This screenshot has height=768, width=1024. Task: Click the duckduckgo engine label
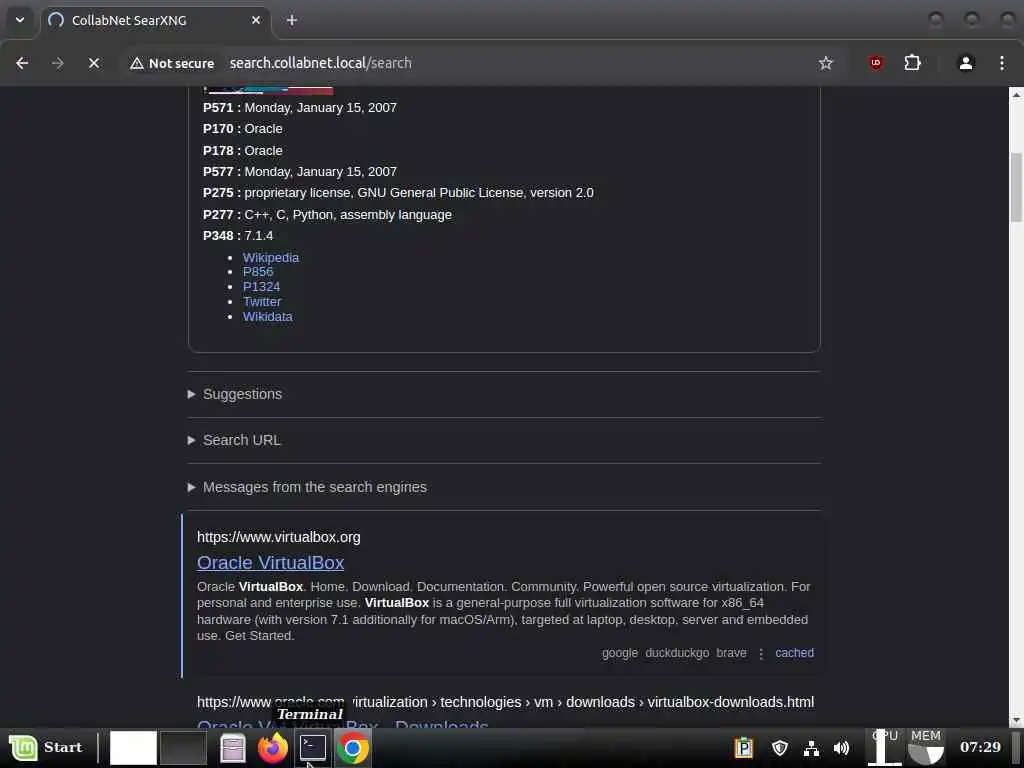click(677, 653)
